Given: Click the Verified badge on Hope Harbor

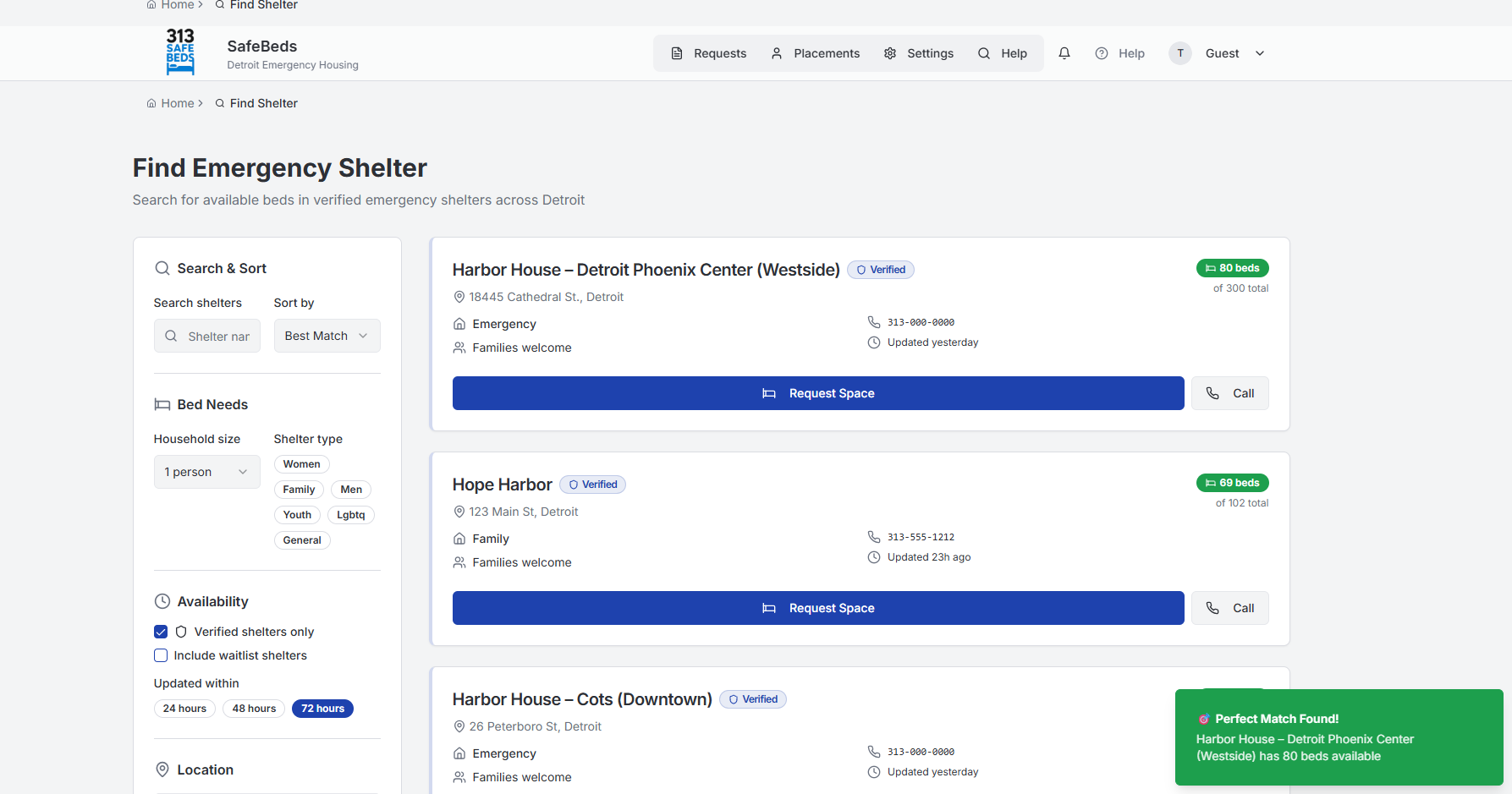Looking at the screenshot, I should pyautogui.click(x=593, y=485).
